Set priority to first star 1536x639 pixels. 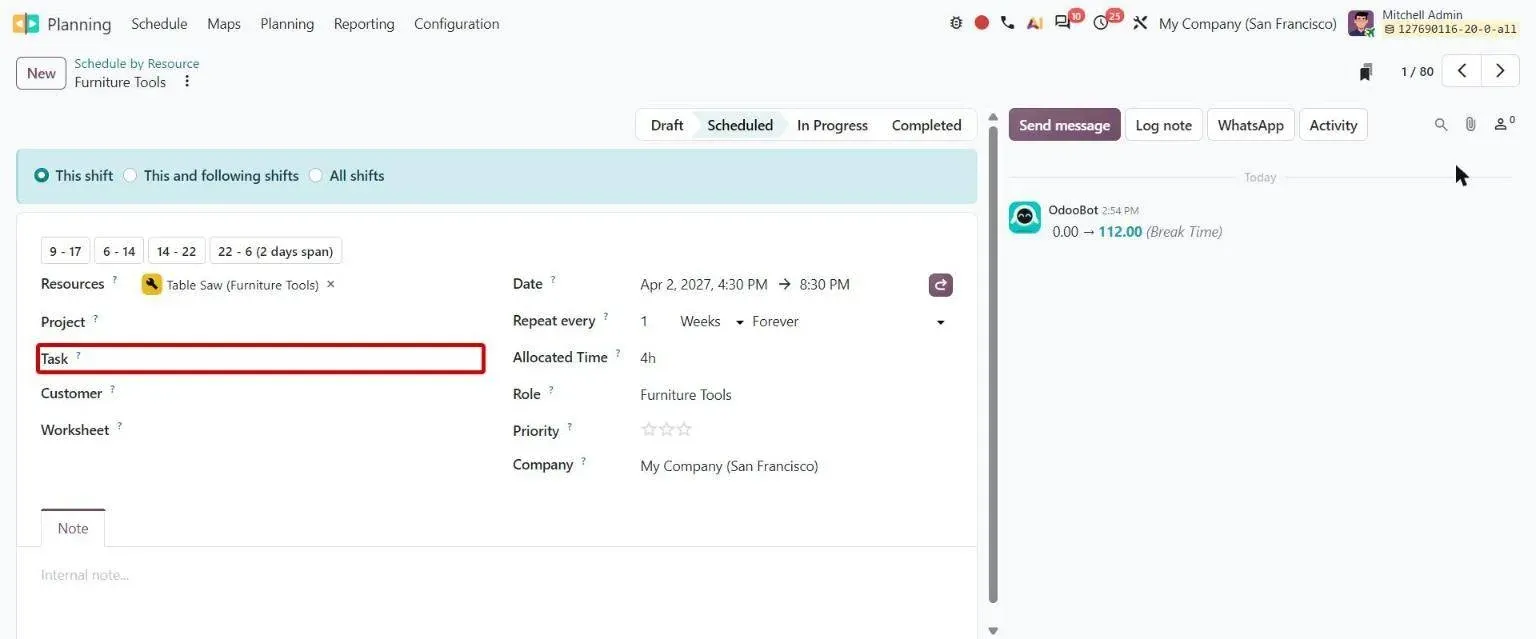(x=649, y=430)
